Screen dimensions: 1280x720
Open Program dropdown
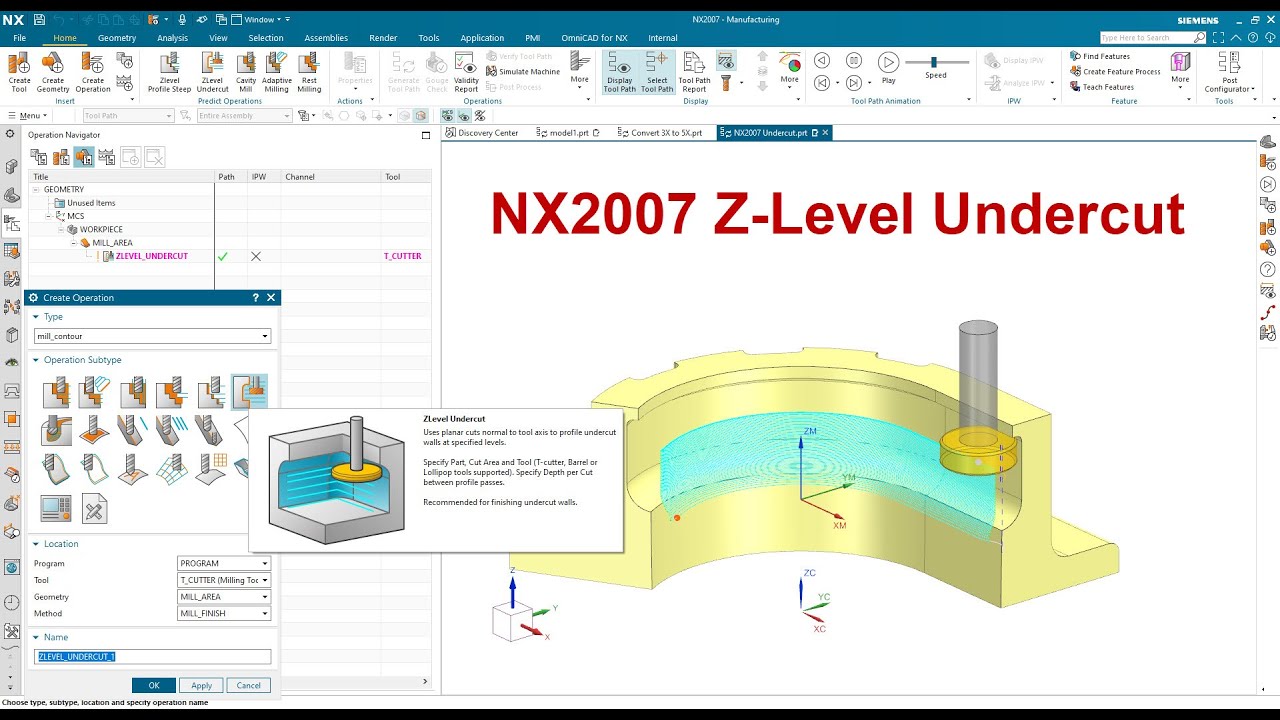click(224, 563)
